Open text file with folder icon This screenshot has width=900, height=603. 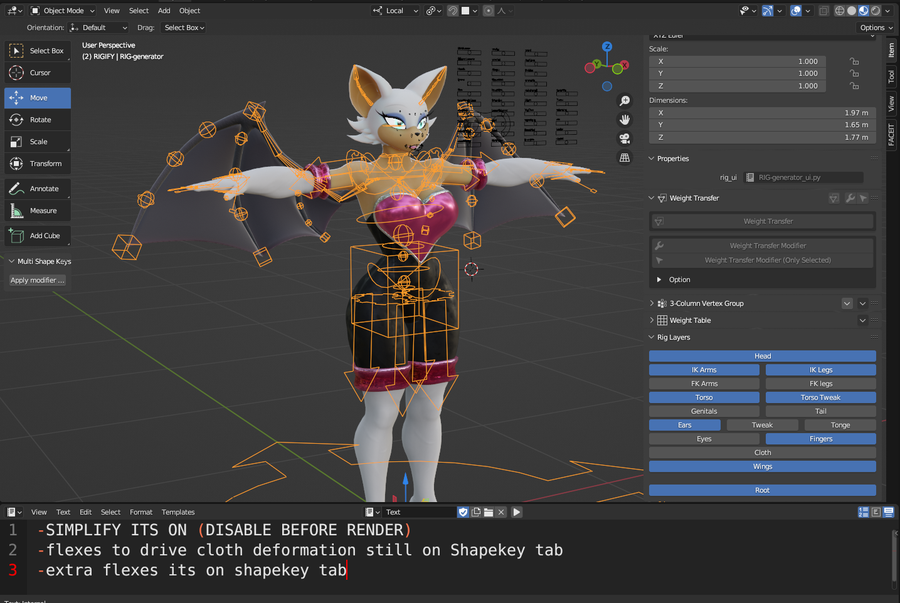click(488, 512)
